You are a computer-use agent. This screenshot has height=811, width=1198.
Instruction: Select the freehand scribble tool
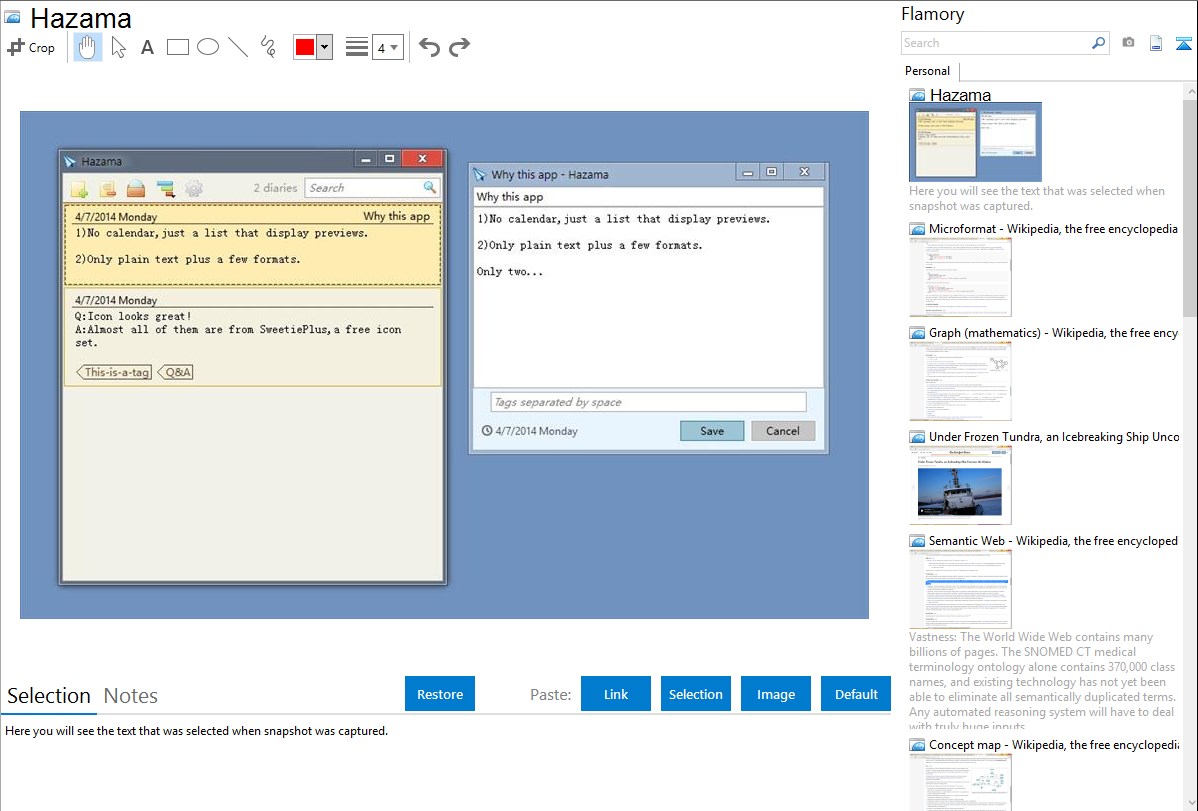268,47
